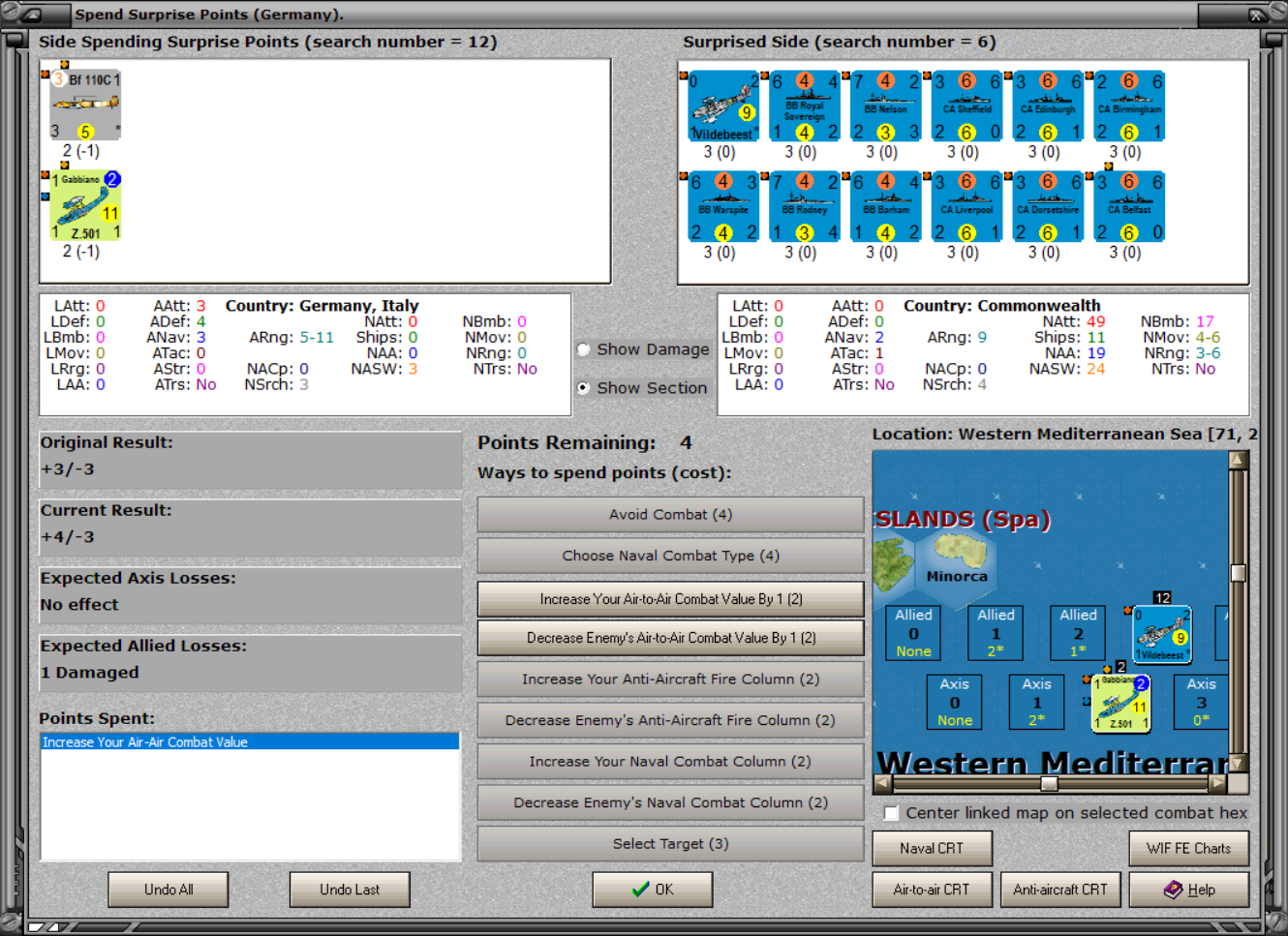
Task: Select the BB Nelson ship counter
Action: (886, 106)
